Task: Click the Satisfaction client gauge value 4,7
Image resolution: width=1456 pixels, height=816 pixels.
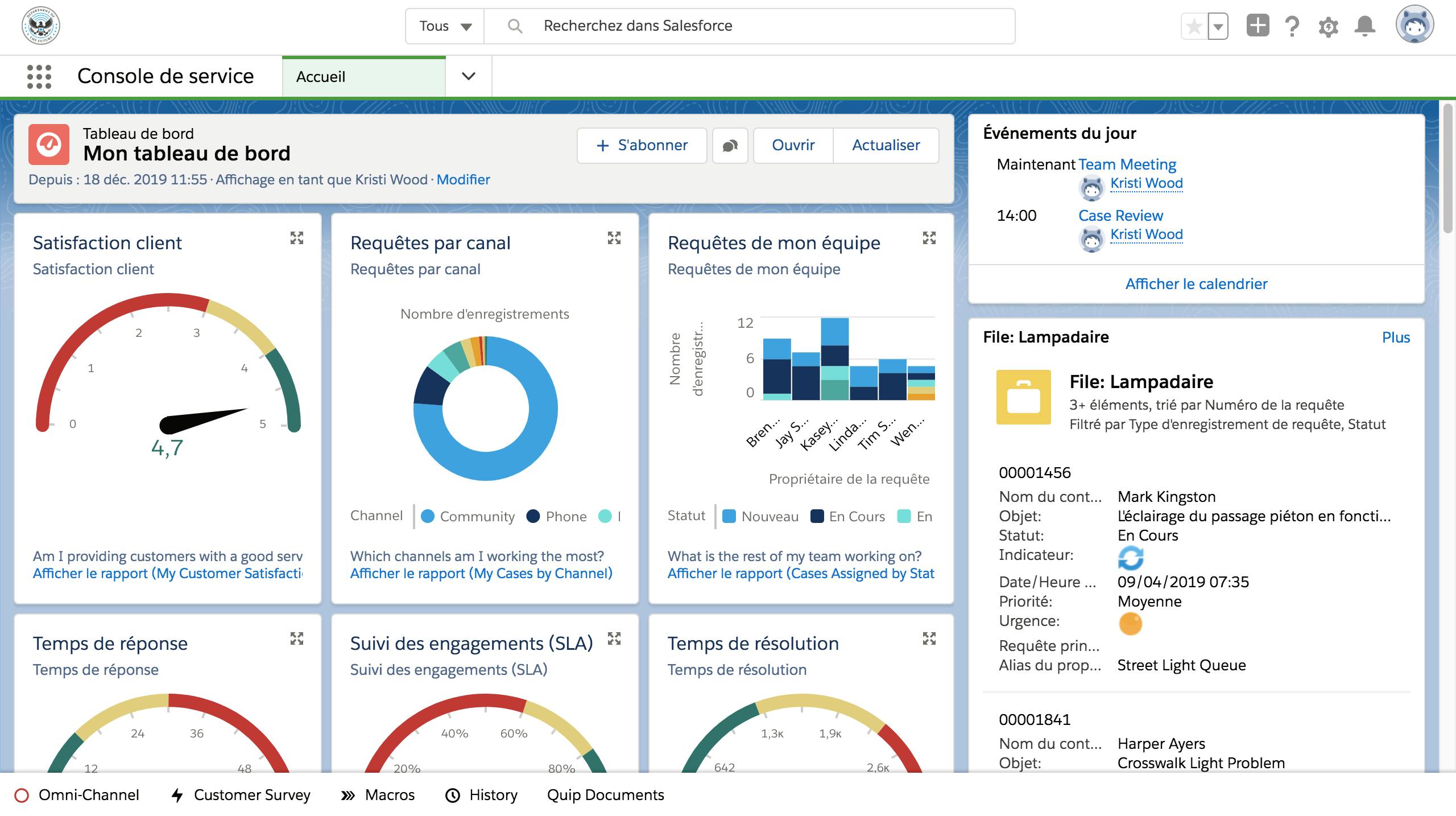Action: 167,448
